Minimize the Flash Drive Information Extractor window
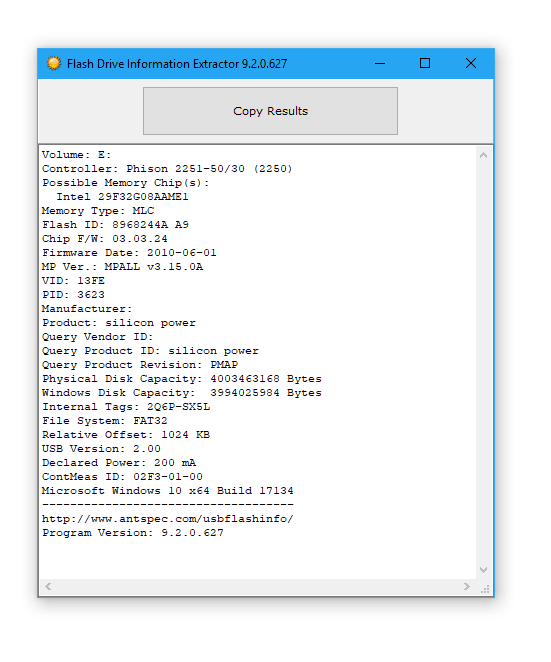551x662 pixels. pos(380,63)
